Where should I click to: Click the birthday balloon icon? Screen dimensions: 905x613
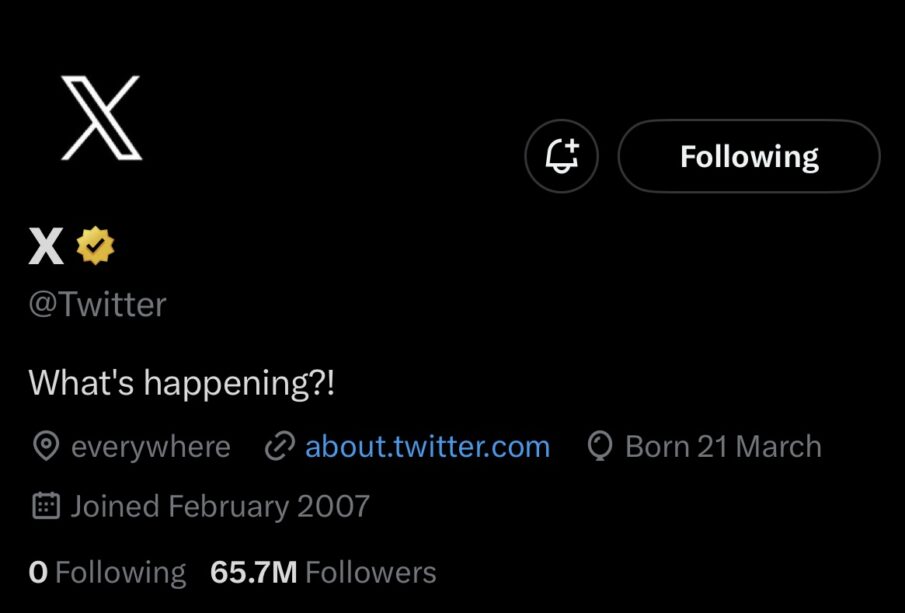(x=600, y=447)
